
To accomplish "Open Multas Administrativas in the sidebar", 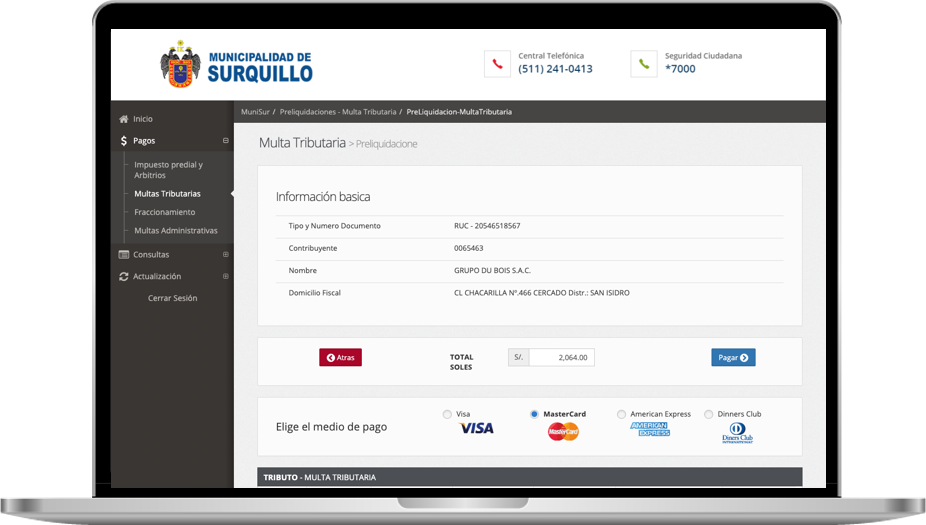I will tap(175, 231).
